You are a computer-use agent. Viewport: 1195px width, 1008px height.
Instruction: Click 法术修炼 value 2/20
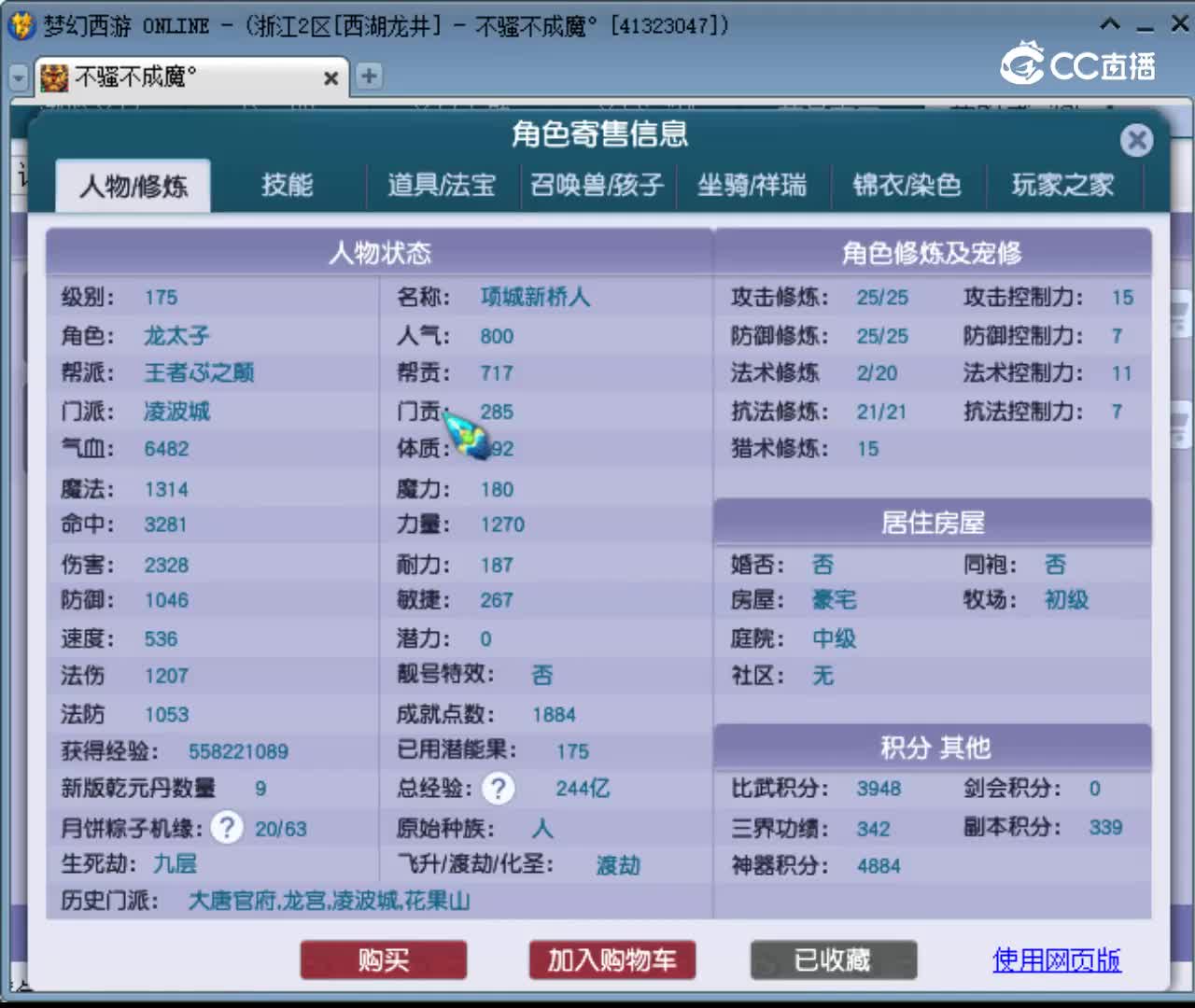tap(877, 373)
